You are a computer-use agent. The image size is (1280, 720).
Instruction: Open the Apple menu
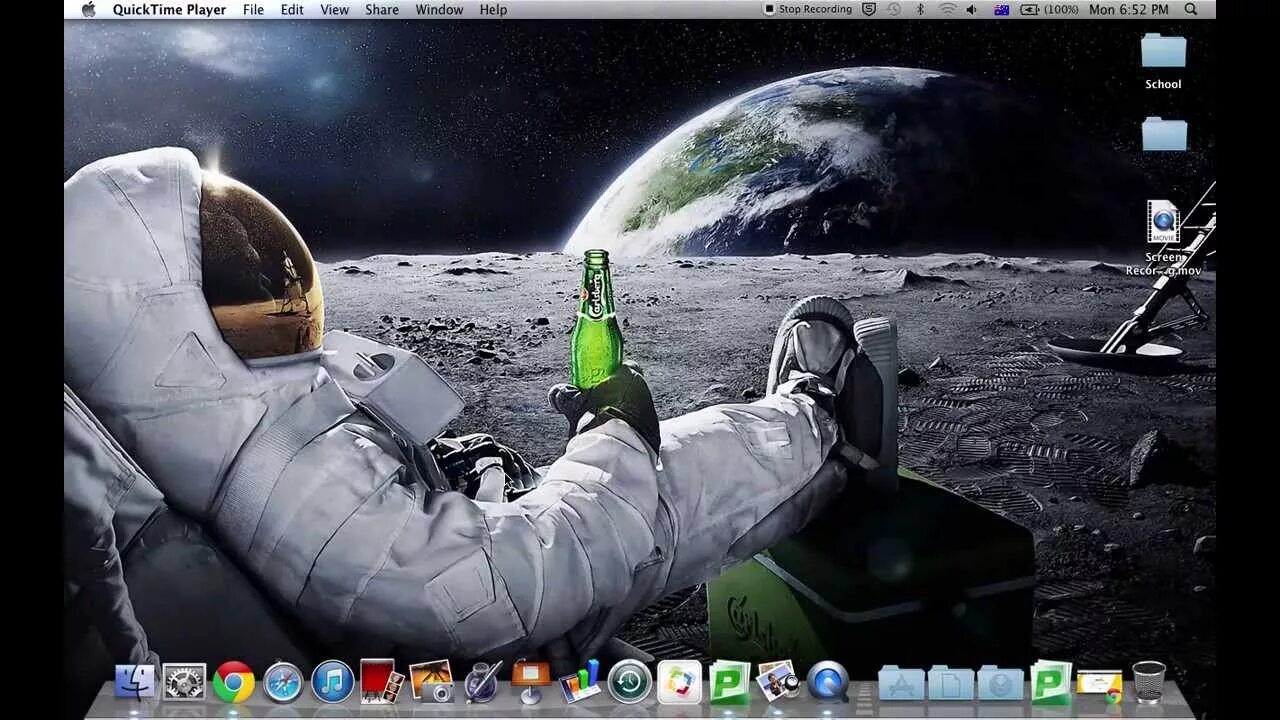click(88, 9)
